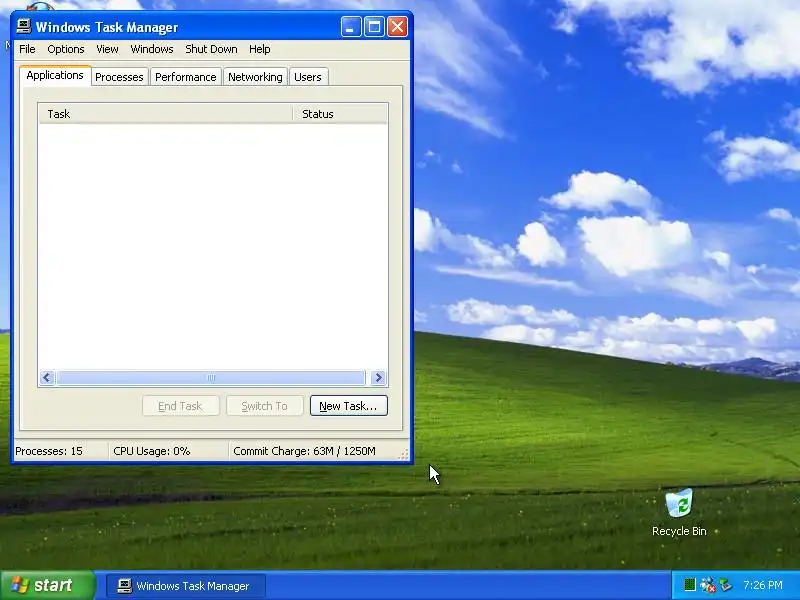The width and height of the screenshot is (800, 600).
Task: Click the Status column header
Action: tap(340, 114)
